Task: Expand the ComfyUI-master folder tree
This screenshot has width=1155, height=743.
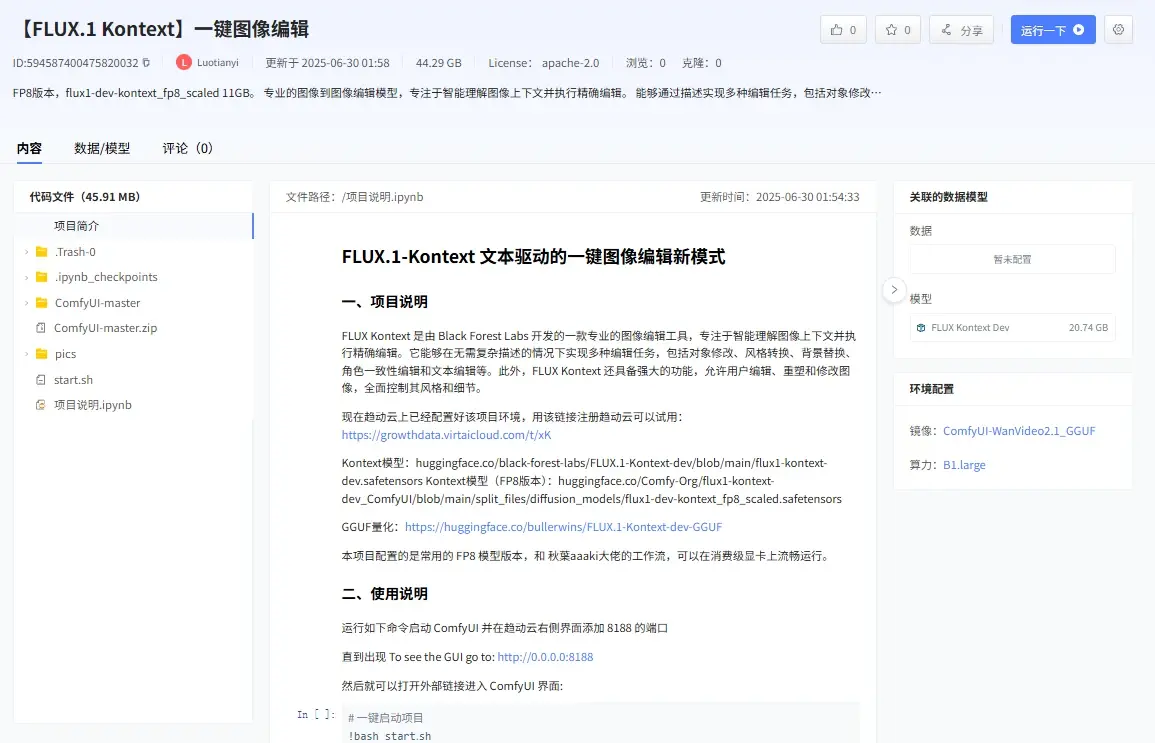Action: 27,303
